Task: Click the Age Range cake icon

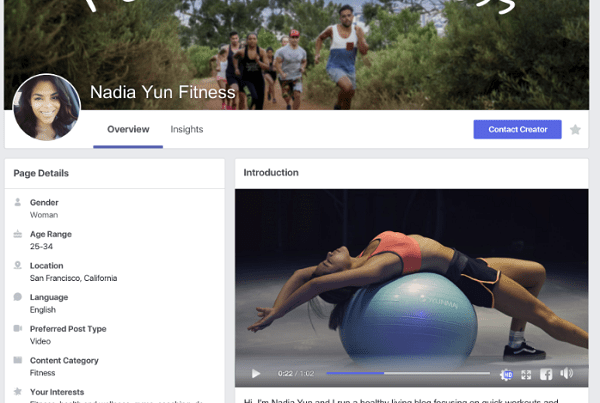Action: click(x=18, y=233)
